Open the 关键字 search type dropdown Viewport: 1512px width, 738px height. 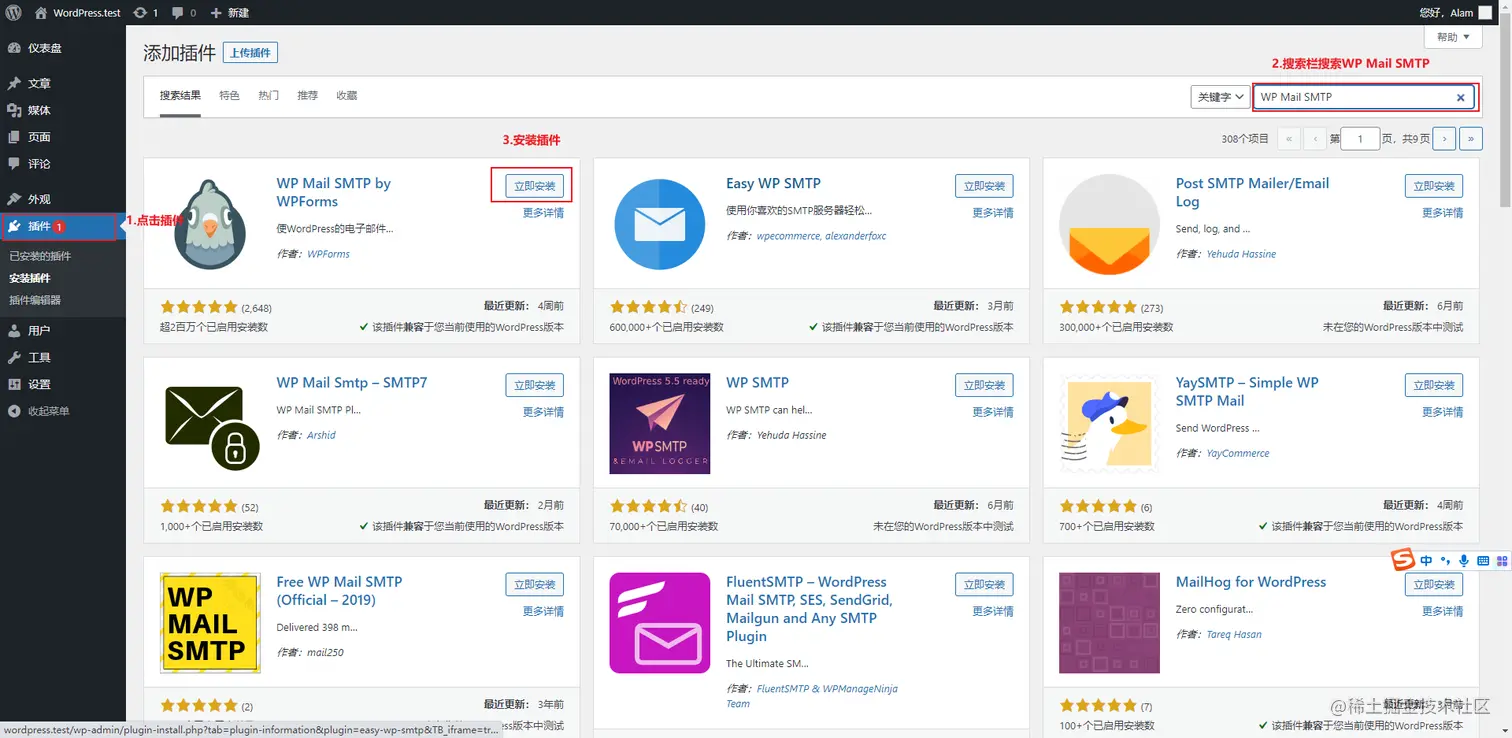click(1220, 97)
